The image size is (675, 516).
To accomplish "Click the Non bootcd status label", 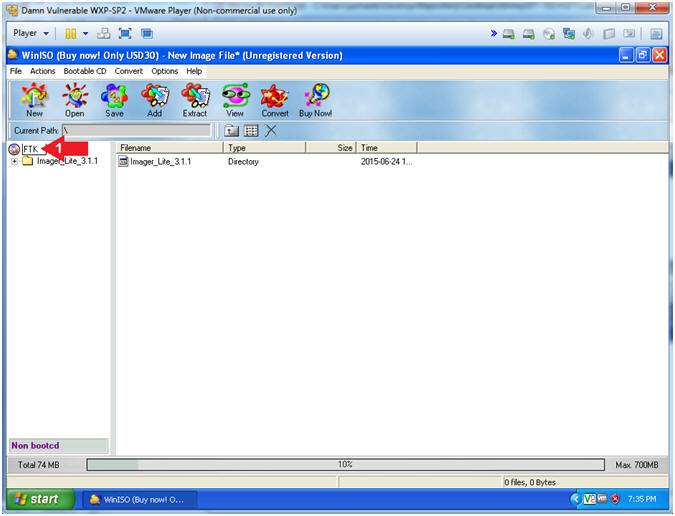I will click(58, 445).
